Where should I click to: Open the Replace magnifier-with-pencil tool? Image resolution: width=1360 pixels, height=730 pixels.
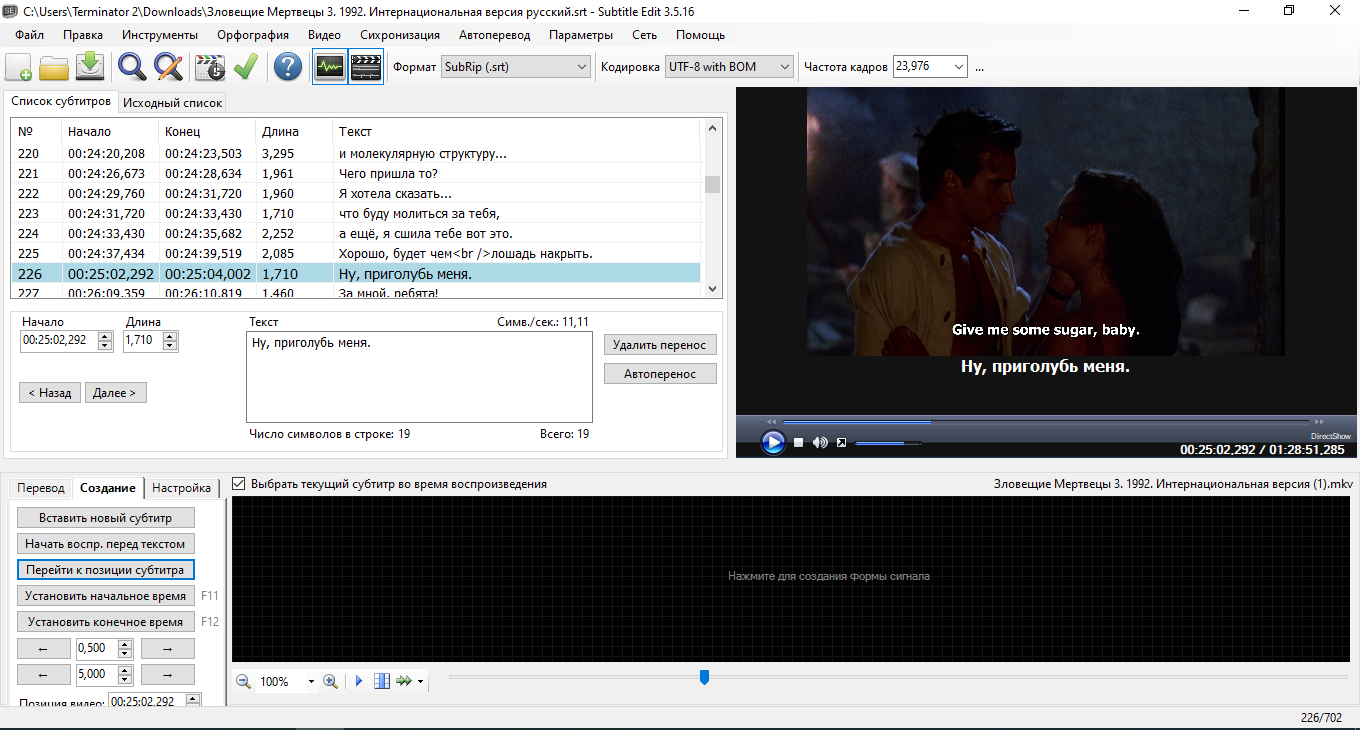point(168,67)
